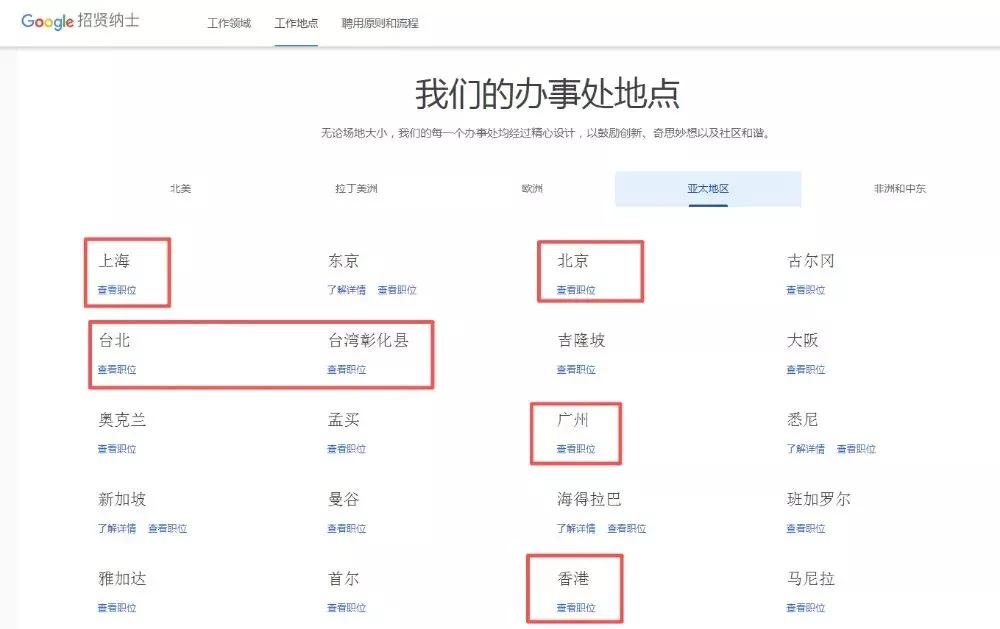
Task: Click the Google 招贤纳士 logo
Action: 80,21
